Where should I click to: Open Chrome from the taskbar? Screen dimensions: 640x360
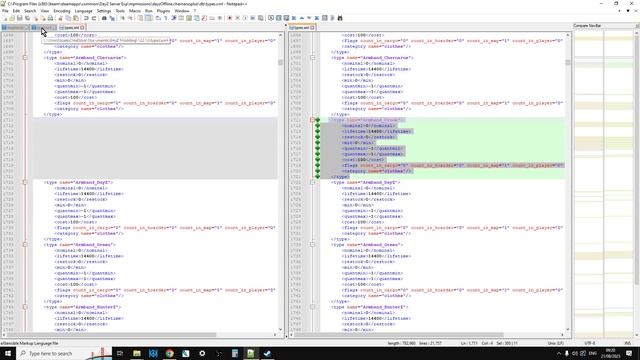169,353
